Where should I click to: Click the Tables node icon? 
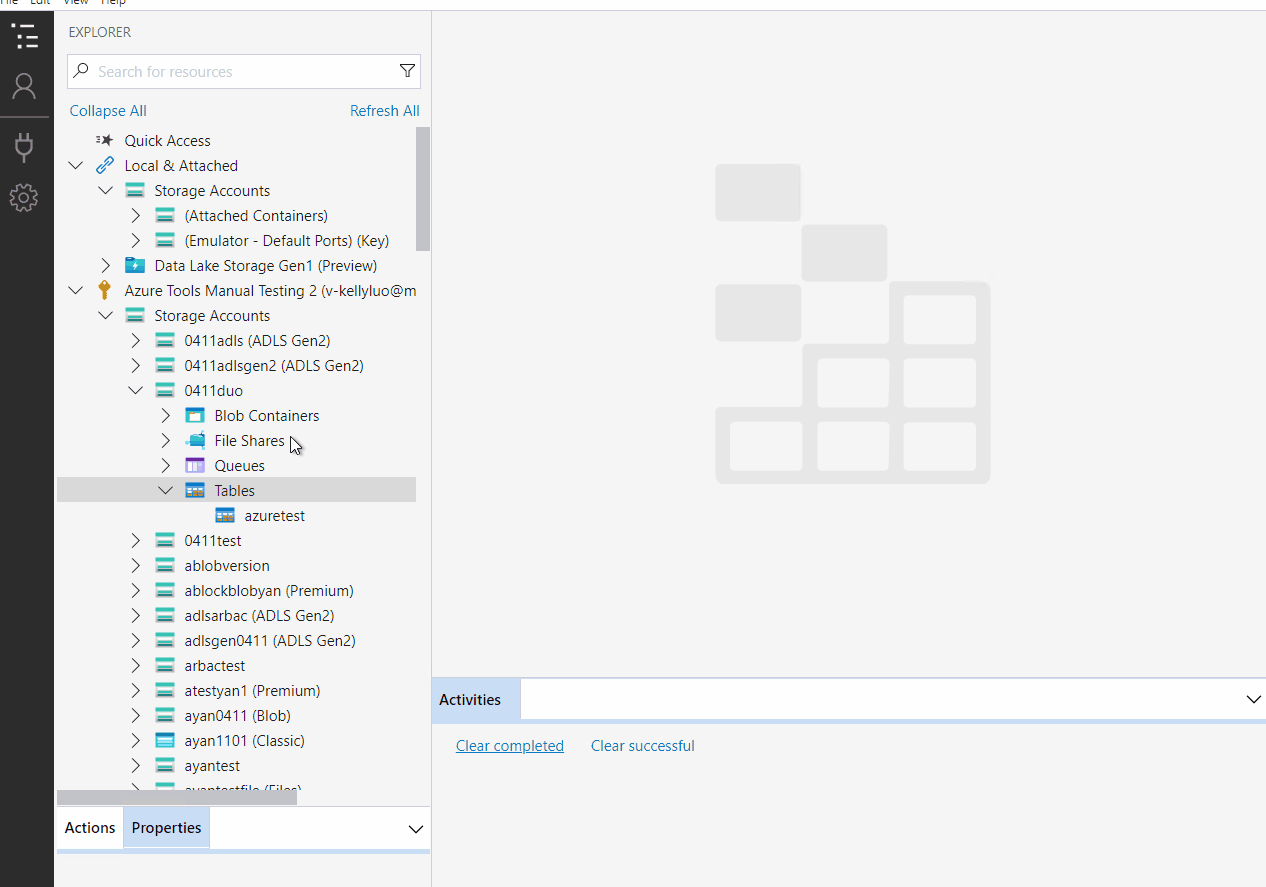pyautogui.click(x=195, y=491)
